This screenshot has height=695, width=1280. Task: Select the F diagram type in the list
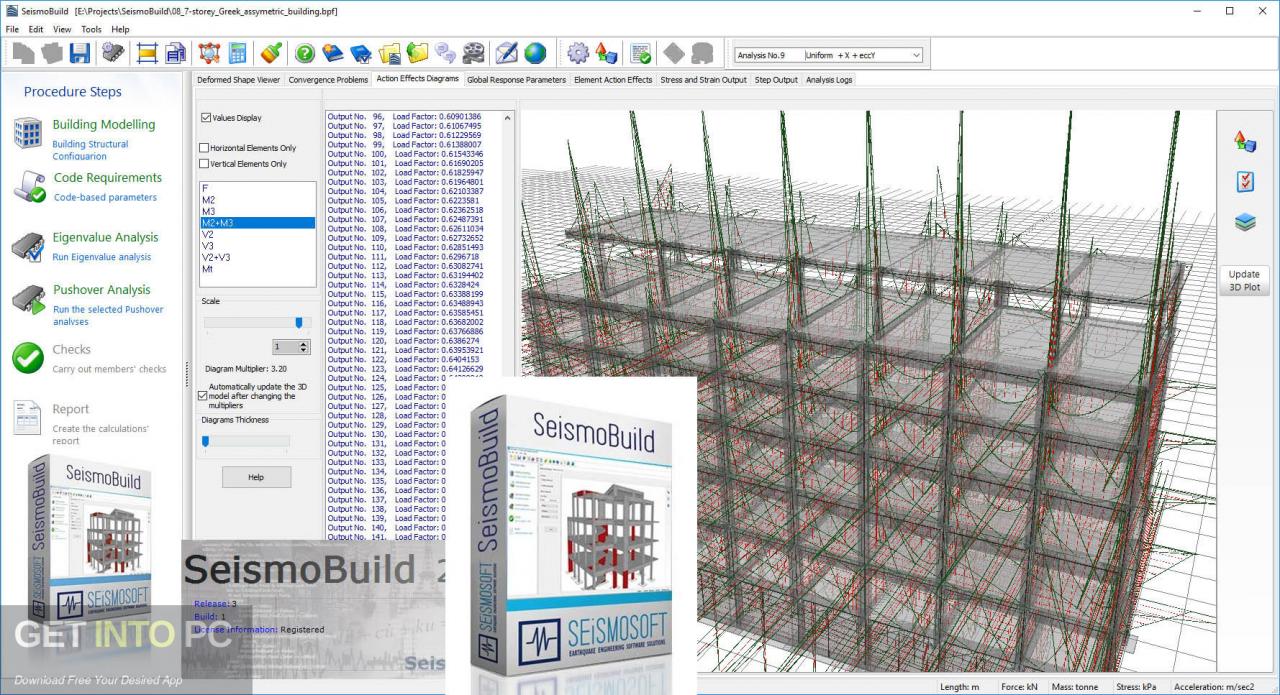coord(258,188)
